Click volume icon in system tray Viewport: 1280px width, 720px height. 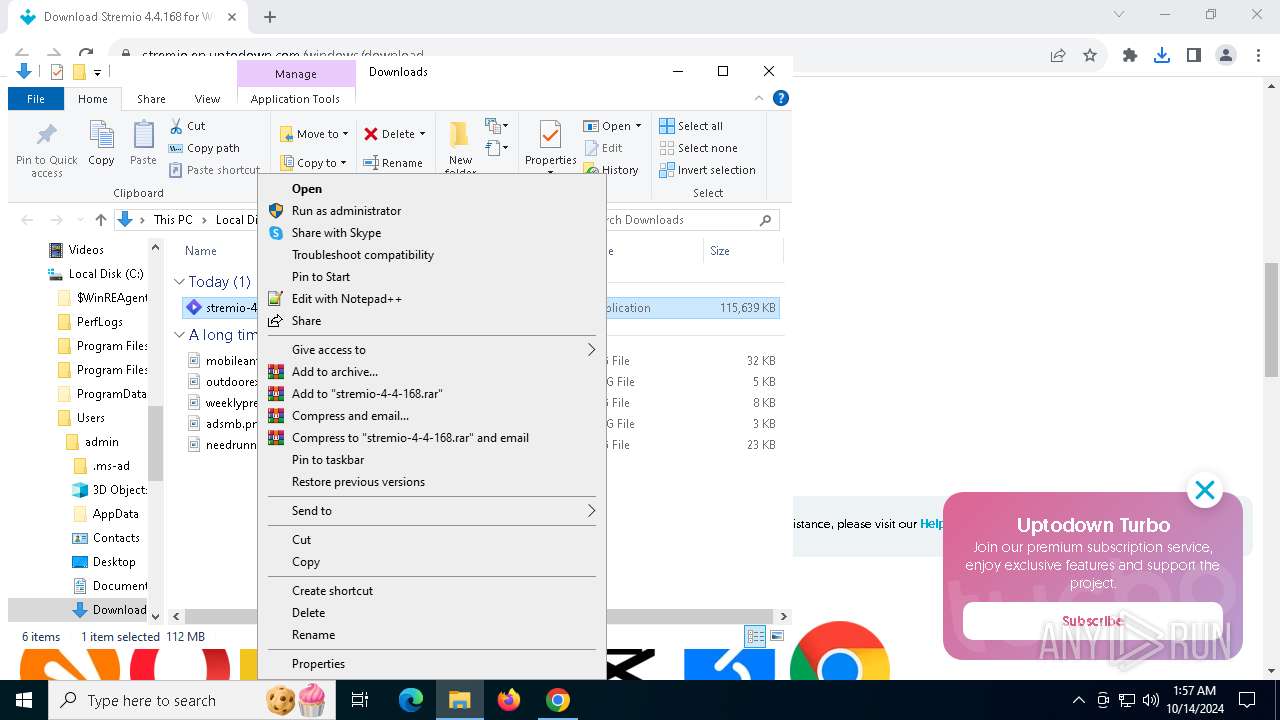click(1151, 700)
